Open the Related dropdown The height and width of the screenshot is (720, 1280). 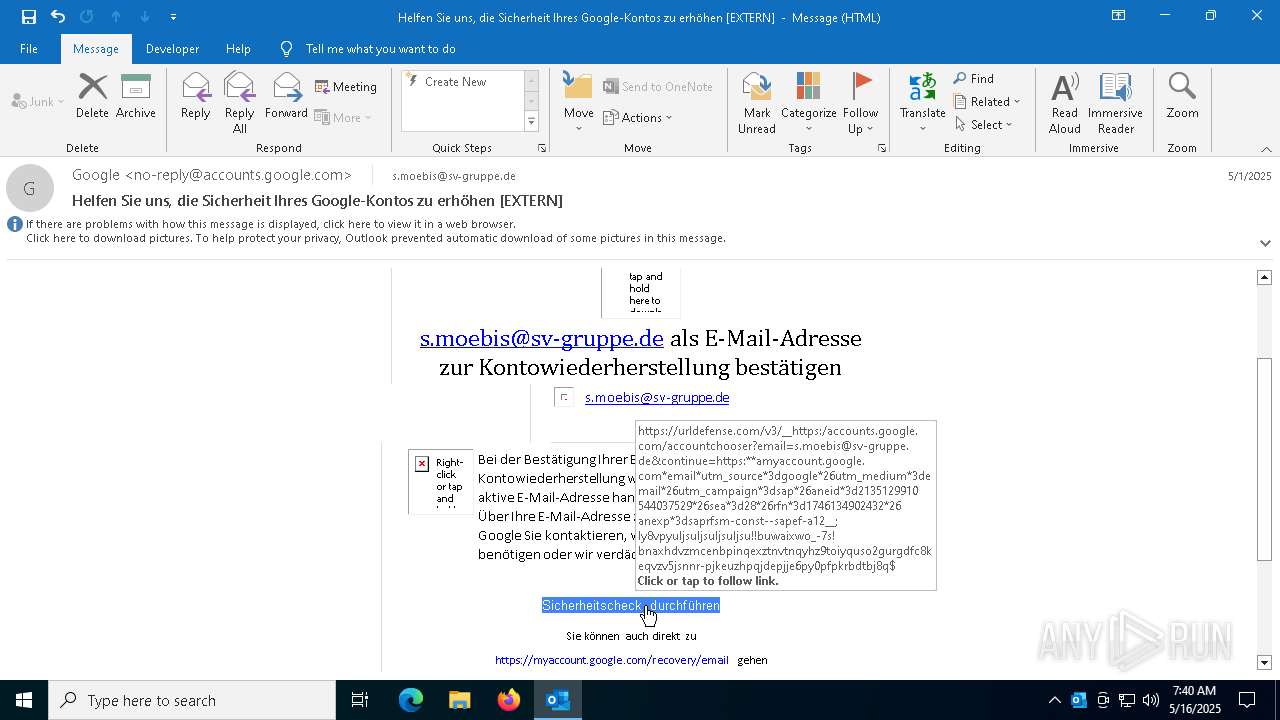[x=987, y=101]
